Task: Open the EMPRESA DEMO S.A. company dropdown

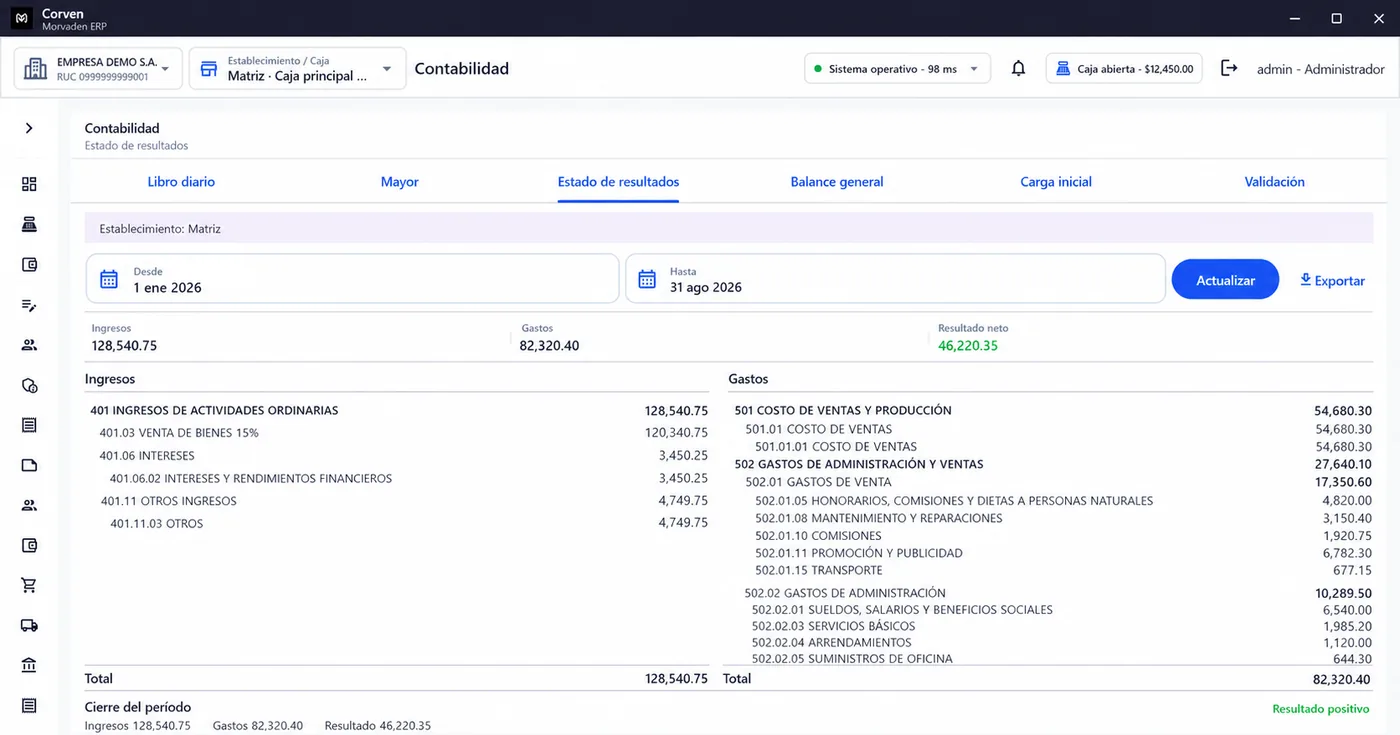Action: coord(99,69)
